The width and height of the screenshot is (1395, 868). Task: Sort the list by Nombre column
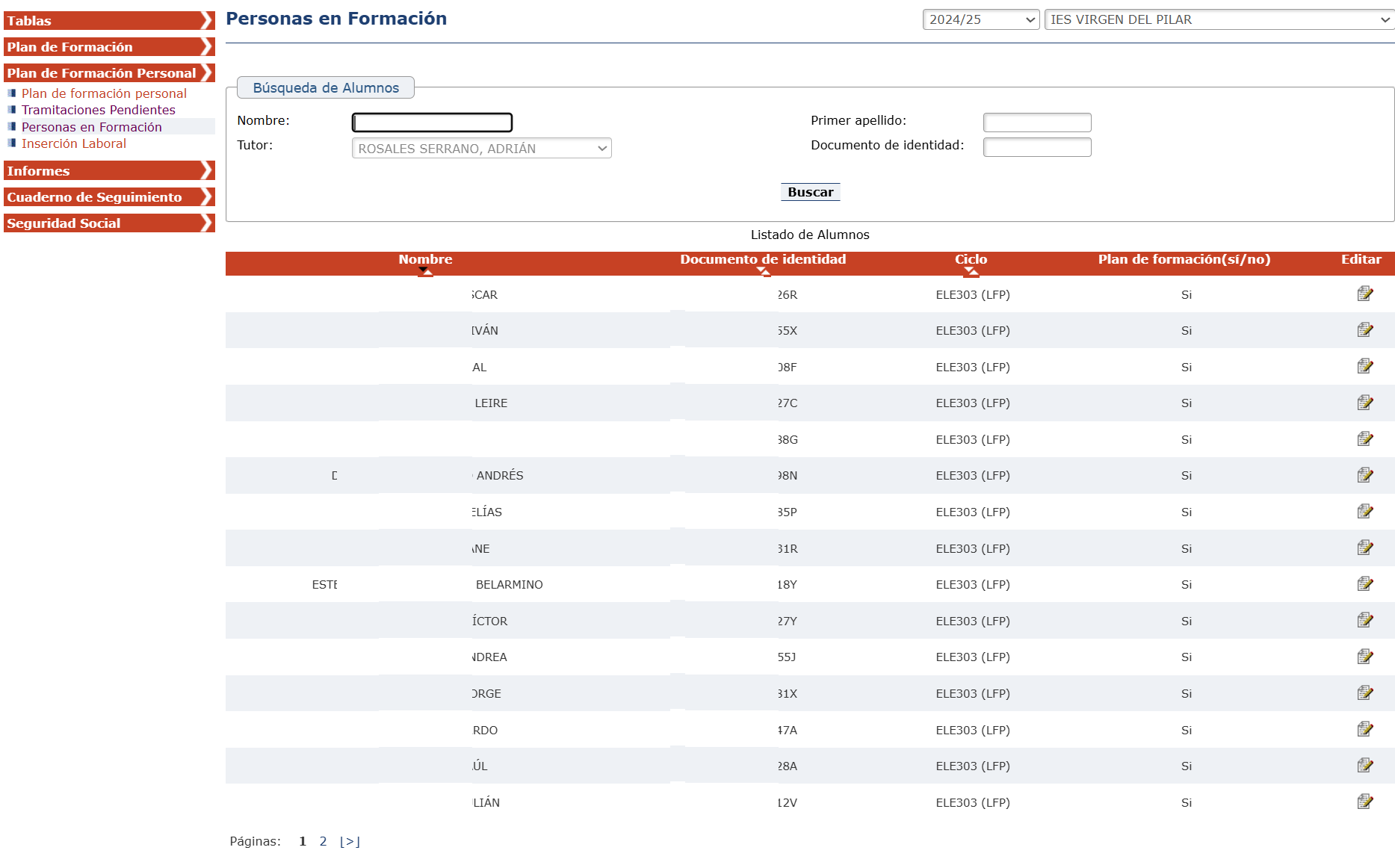click(x=424, y=260)
